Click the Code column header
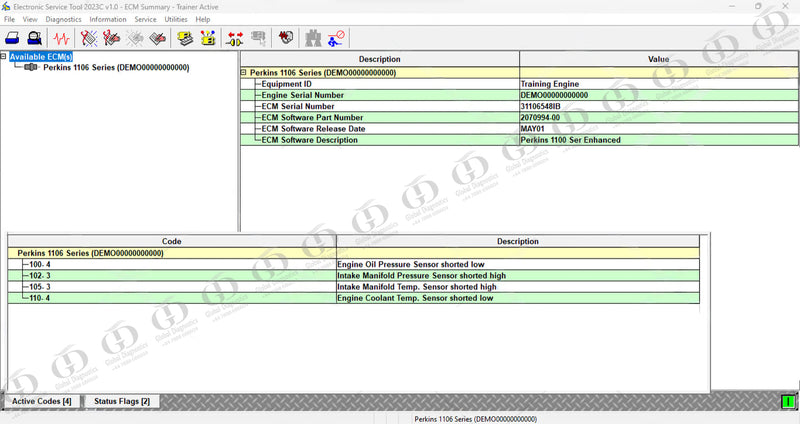800x424 pixels. tap(171, 241)
